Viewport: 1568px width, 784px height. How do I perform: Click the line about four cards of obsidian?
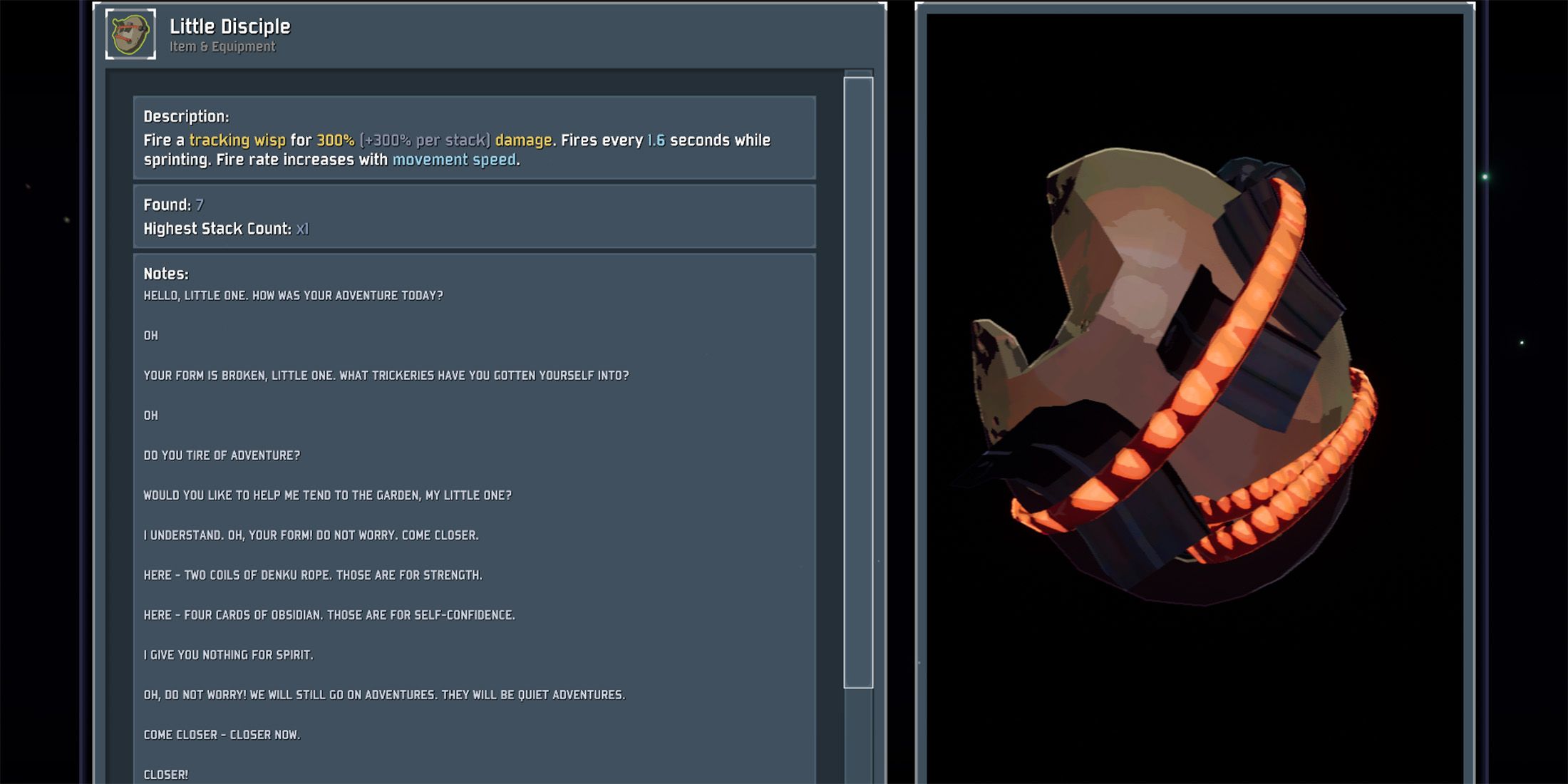click(x=329, y=615)
